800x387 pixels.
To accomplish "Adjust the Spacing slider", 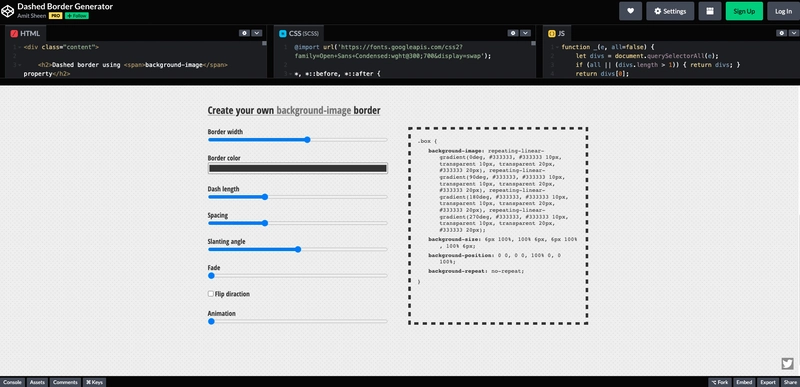I will coord(297,223).
